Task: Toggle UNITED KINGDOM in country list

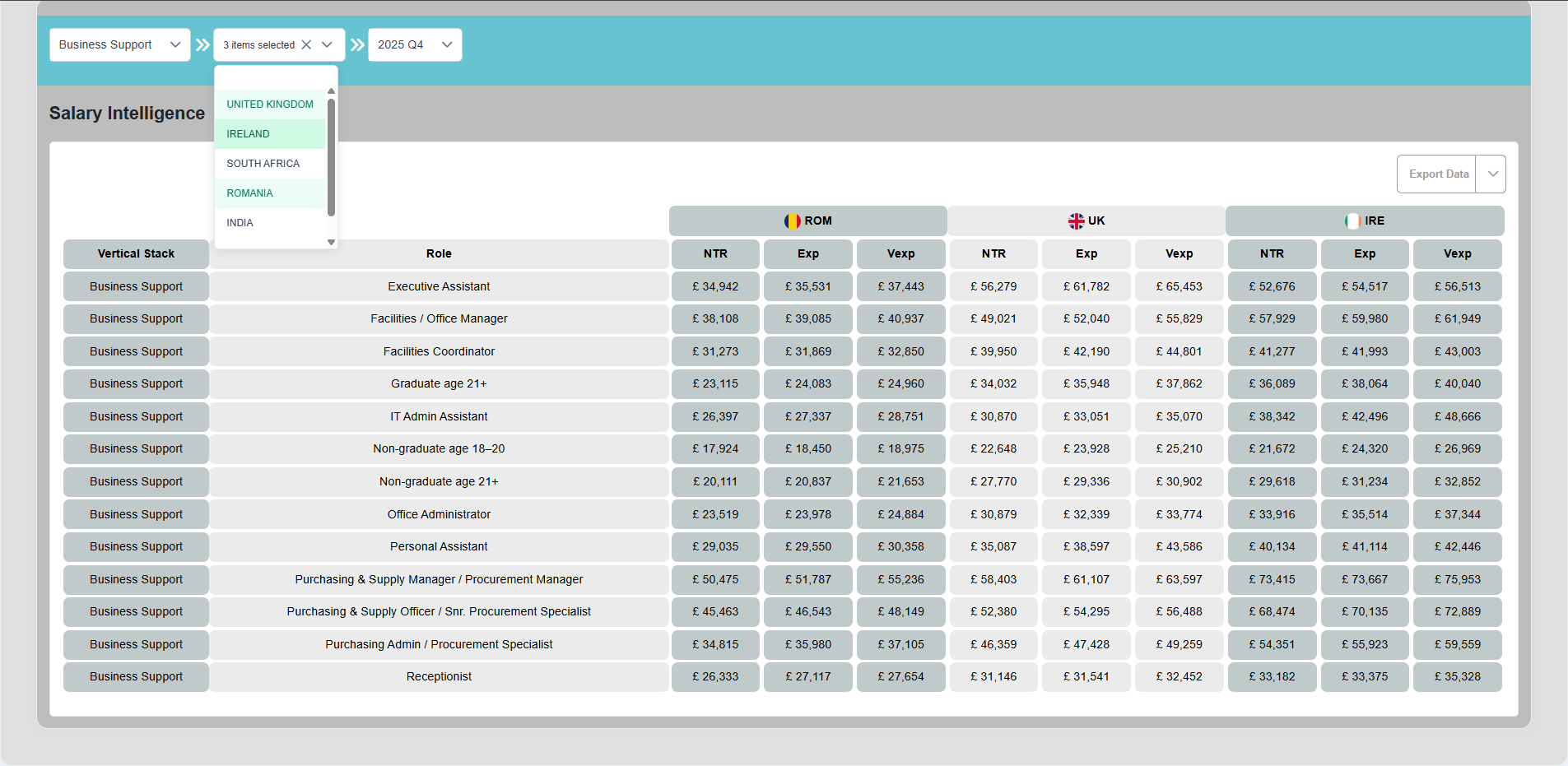Action: (270, 104)
